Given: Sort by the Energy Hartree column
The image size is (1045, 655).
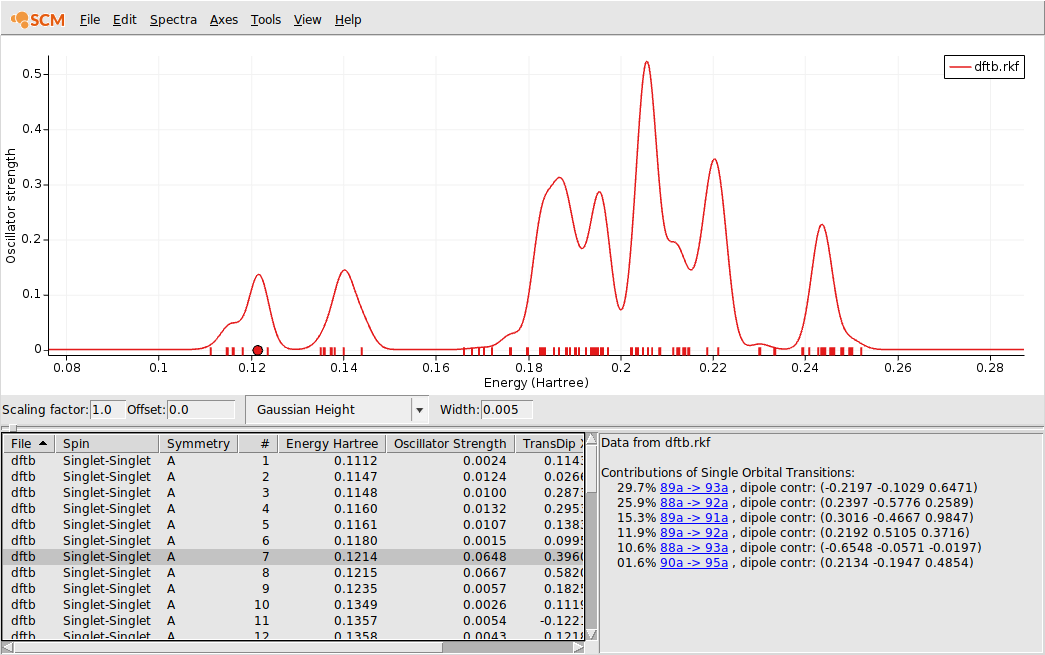Looking at the screenshot, I should point(332,443).
